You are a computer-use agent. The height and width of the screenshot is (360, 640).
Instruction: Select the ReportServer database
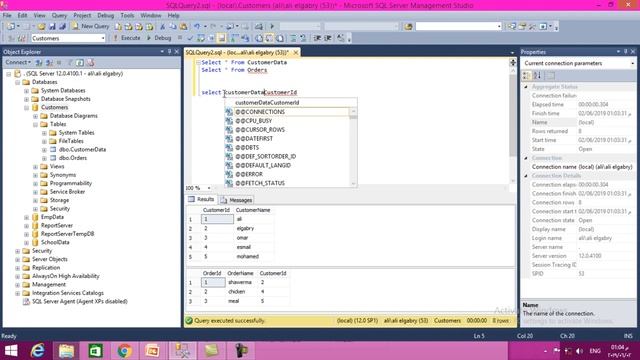tap(57, 225)
